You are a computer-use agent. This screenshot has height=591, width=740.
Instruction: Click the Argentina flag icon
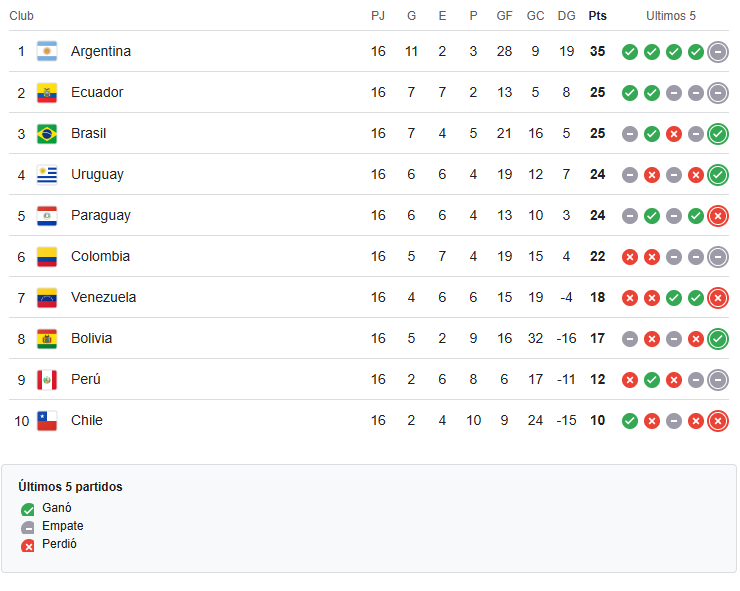click(x=47, y=51)
